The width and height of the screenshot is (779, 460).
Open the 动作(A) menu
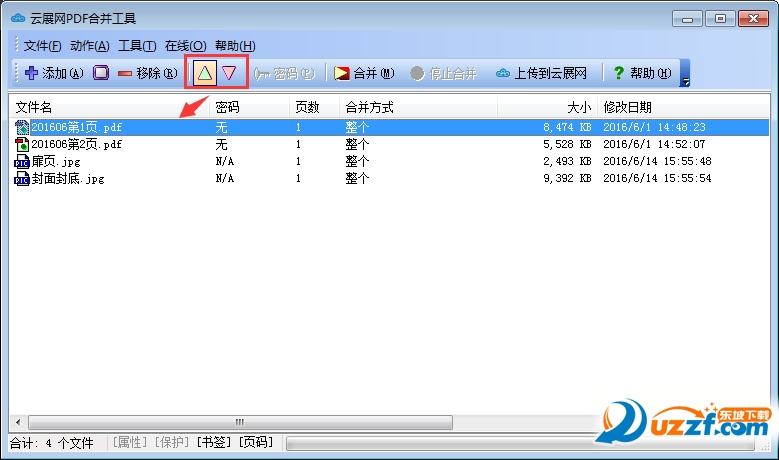[x=89, y=46]
